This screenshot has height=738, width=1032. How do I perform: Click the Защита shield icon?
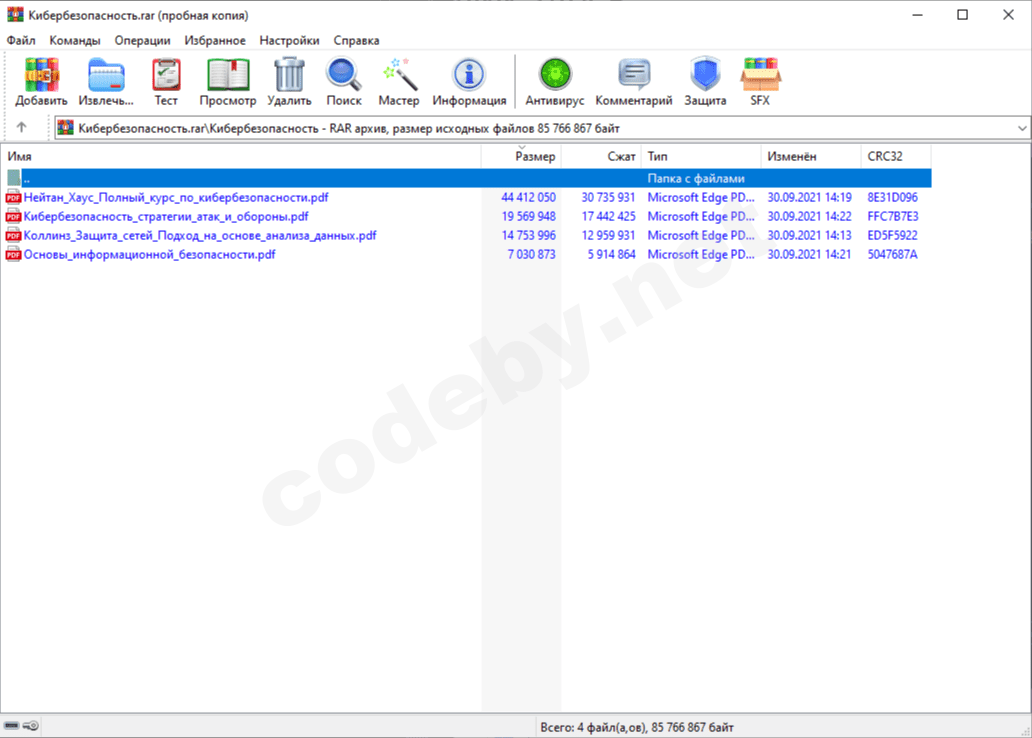pyautogui.click(x=705, y=82)
